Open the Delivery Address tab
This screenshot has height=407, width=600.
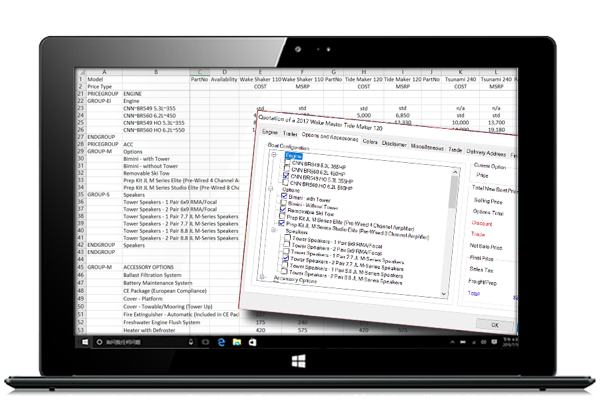coord(486,153)
